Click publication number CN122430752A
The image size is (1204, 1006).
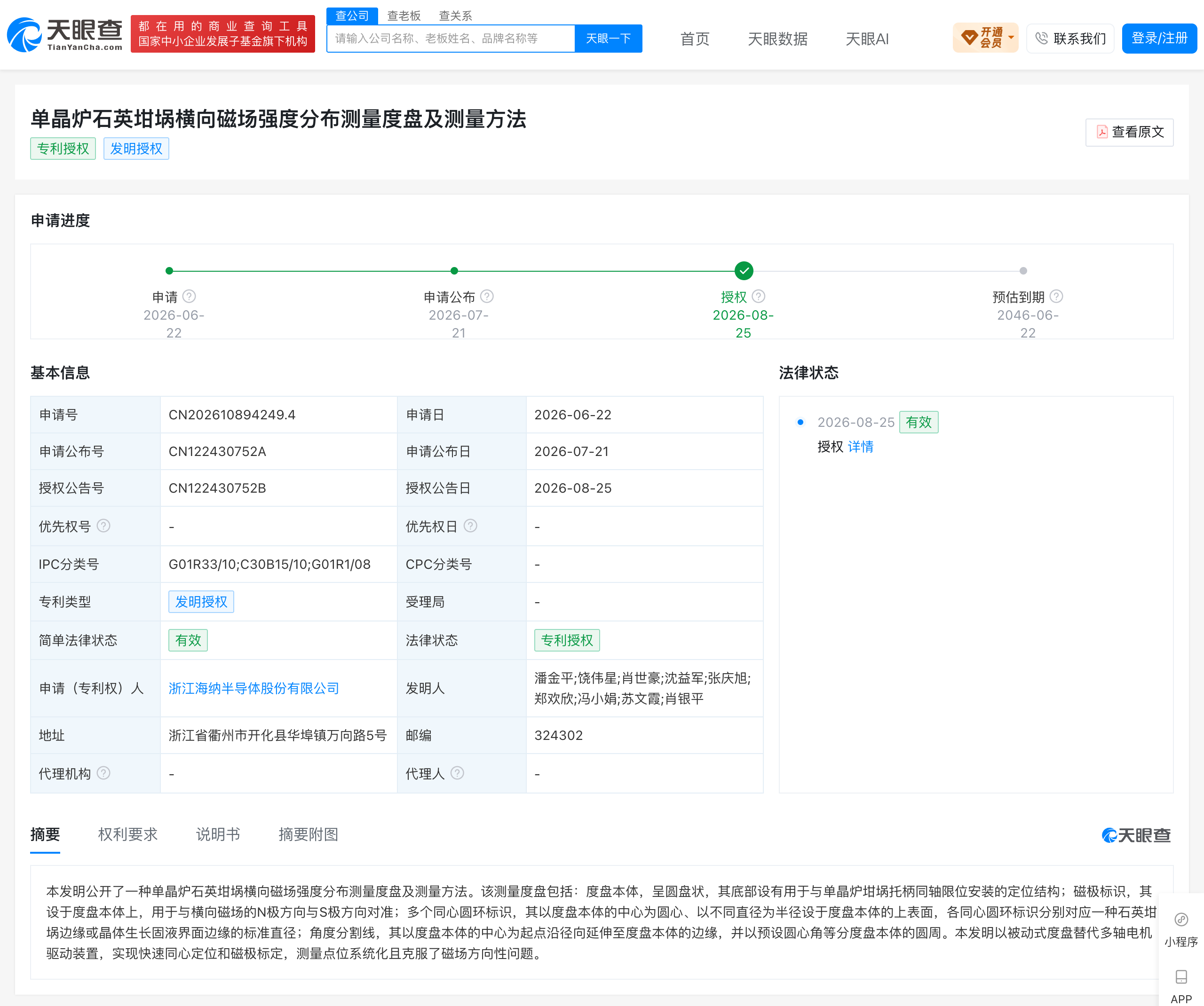pos(217,451)
